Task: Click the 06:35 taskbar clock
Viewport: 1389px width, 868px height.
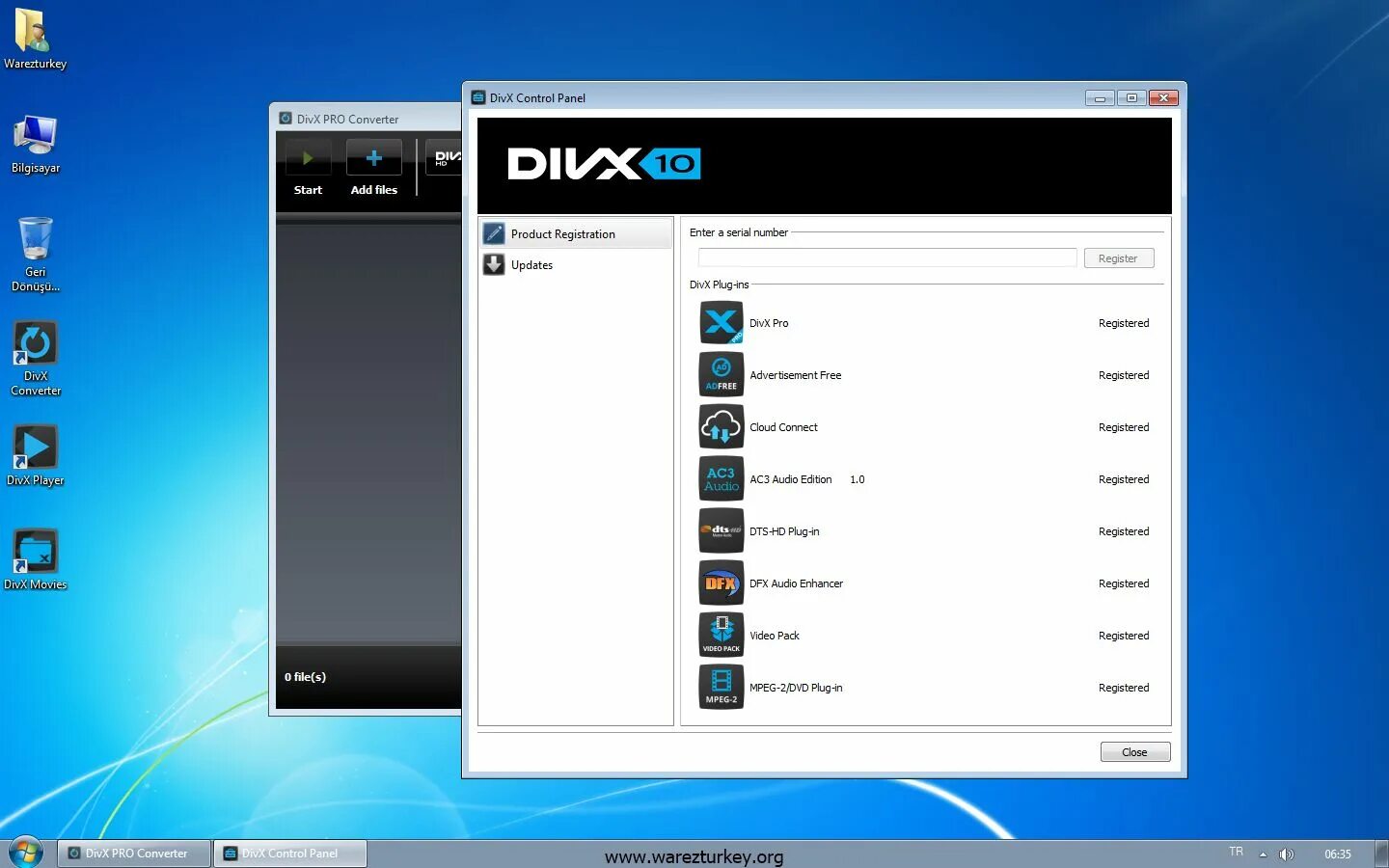Action: [1338, 854]
